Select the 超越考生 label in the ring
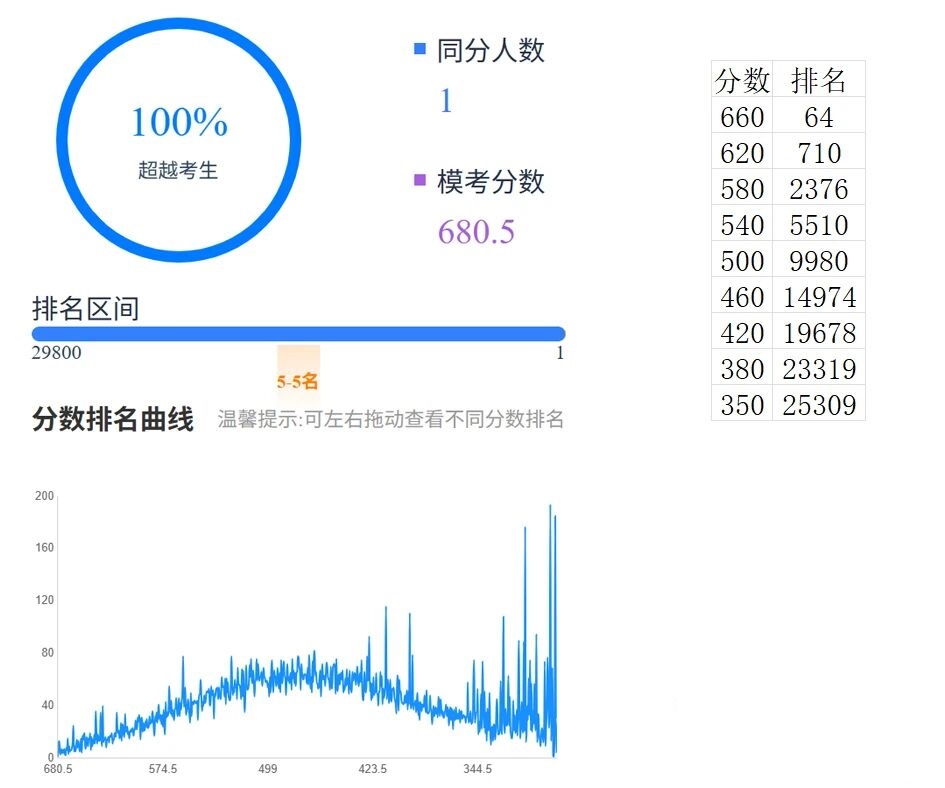The width and height of the screenshot is (945, 788). tap(178, 170)
